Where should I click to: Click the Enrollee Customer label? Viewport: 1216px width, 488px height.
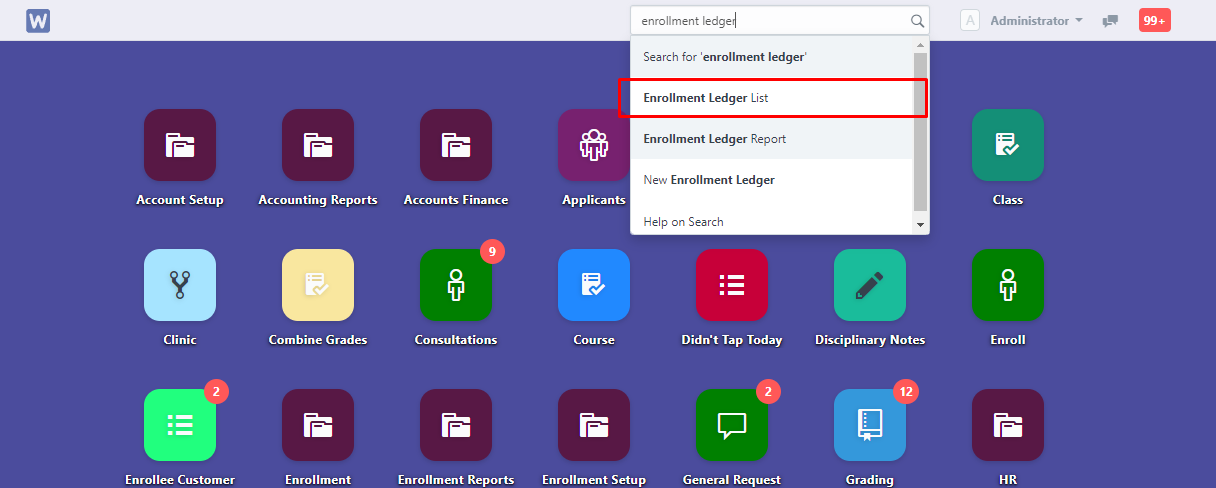coord(180,480)
